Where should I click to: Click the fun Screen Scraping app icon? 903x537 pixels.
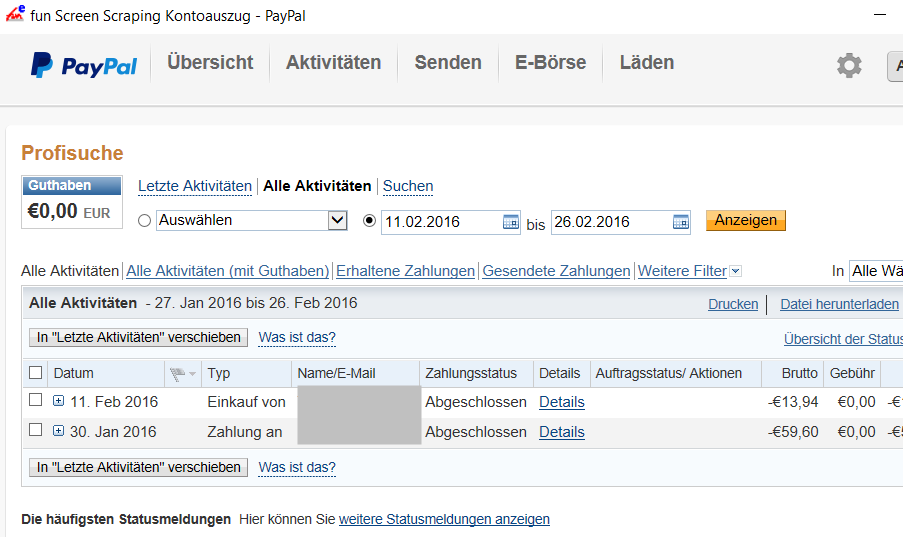point(15,13)
